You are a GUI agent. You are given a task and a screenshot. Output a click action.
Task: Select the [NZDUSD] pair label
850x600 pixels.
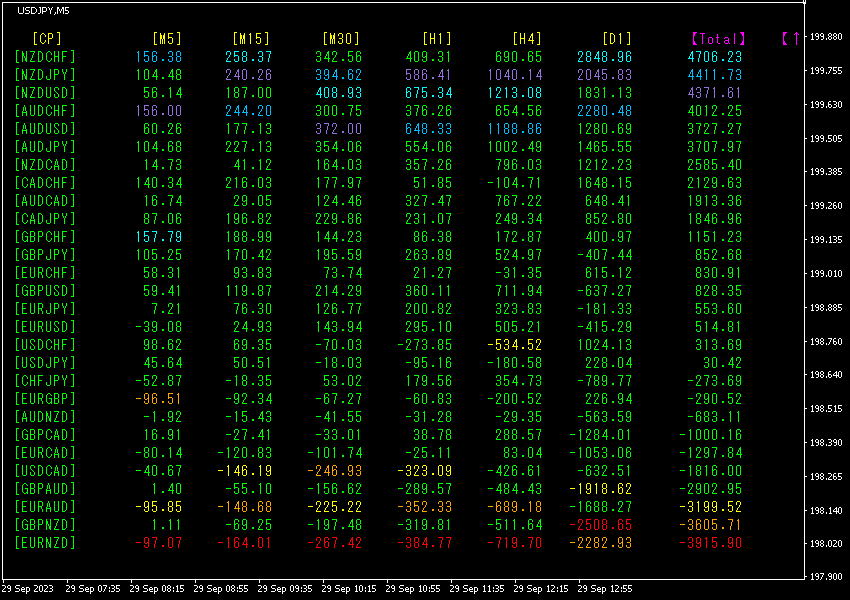[x=45, y=93]
